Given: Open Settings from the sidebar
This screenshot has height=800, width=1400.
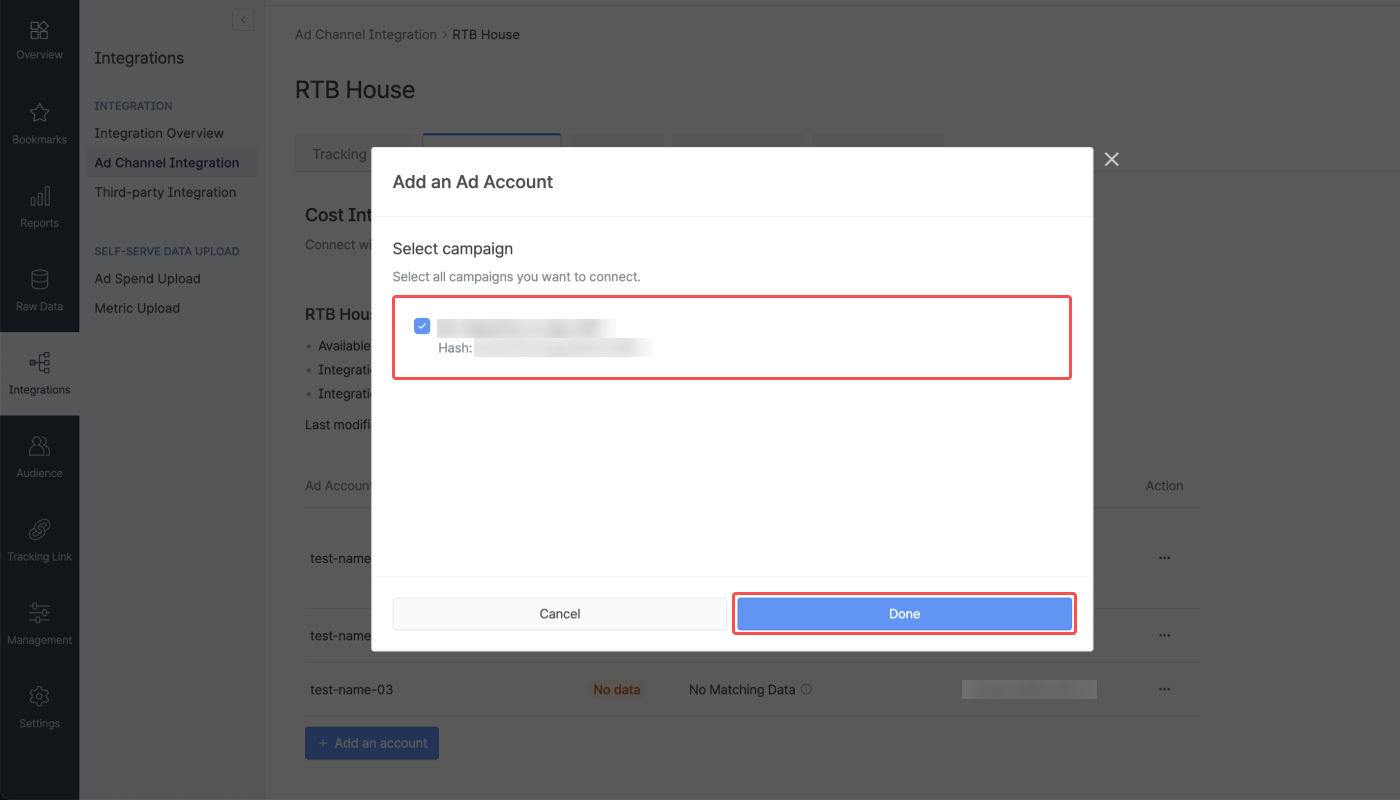Looking at the screenshot, I should click(39, 708).
